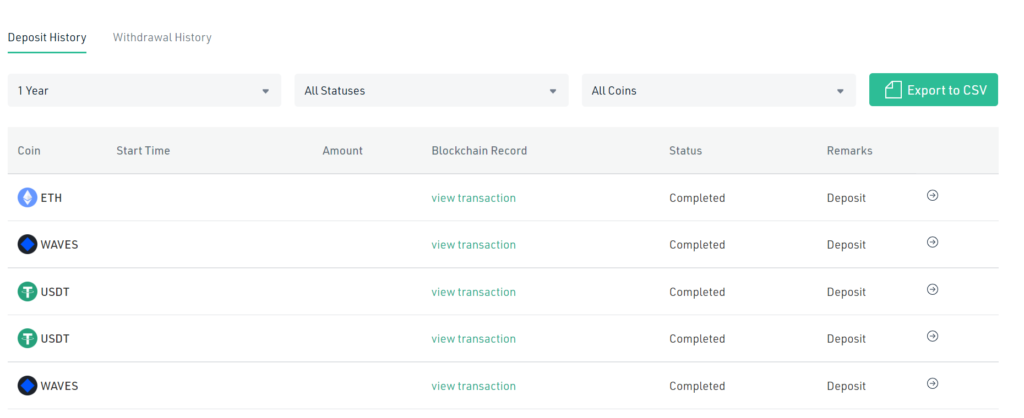Open details arrow for the first WAVES deposit
The height and width of the screenshot is (418, 1024).
(932, 242)
